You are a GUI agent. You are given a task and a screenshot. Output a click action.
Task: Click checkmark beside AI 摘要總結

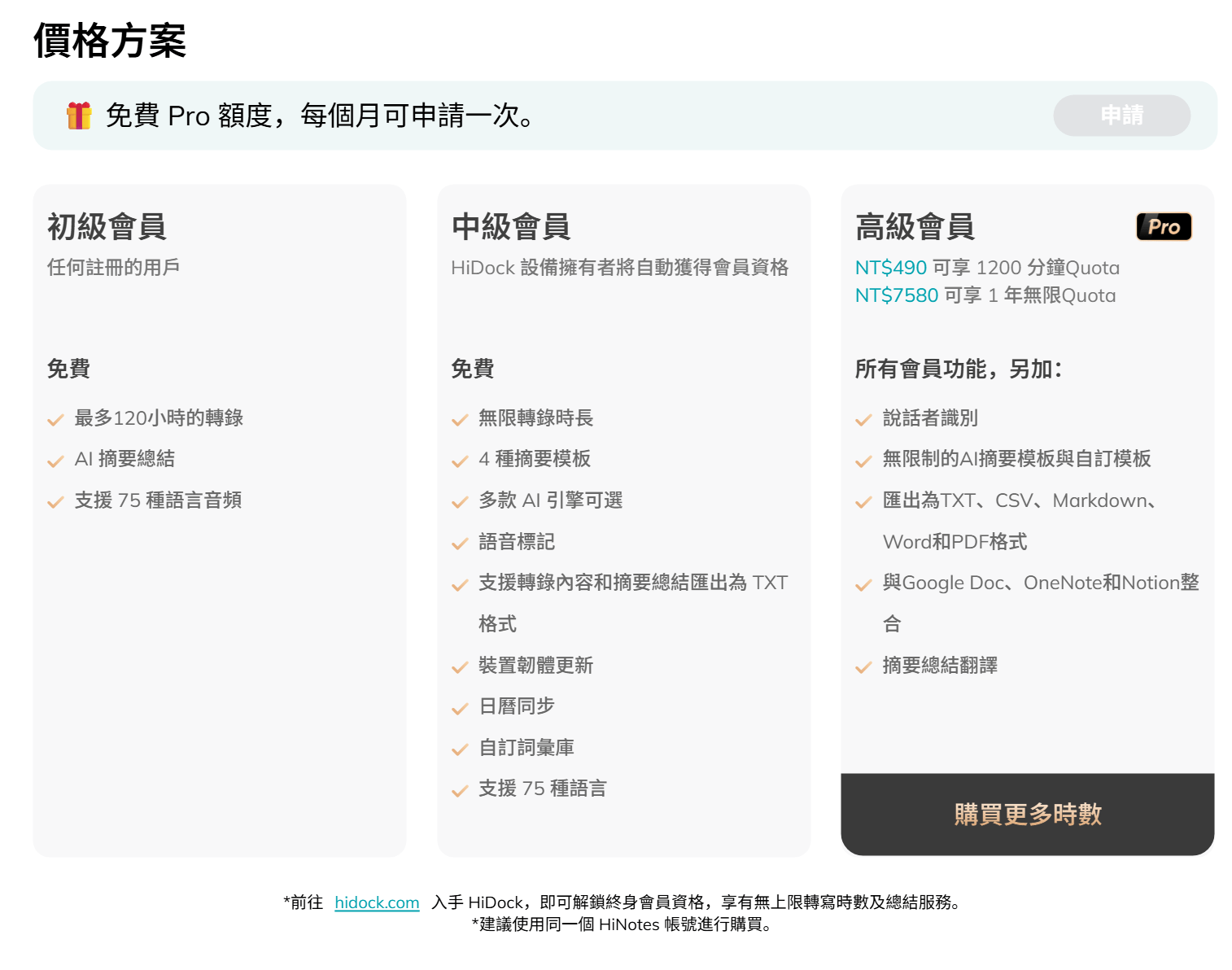[55, 461]
